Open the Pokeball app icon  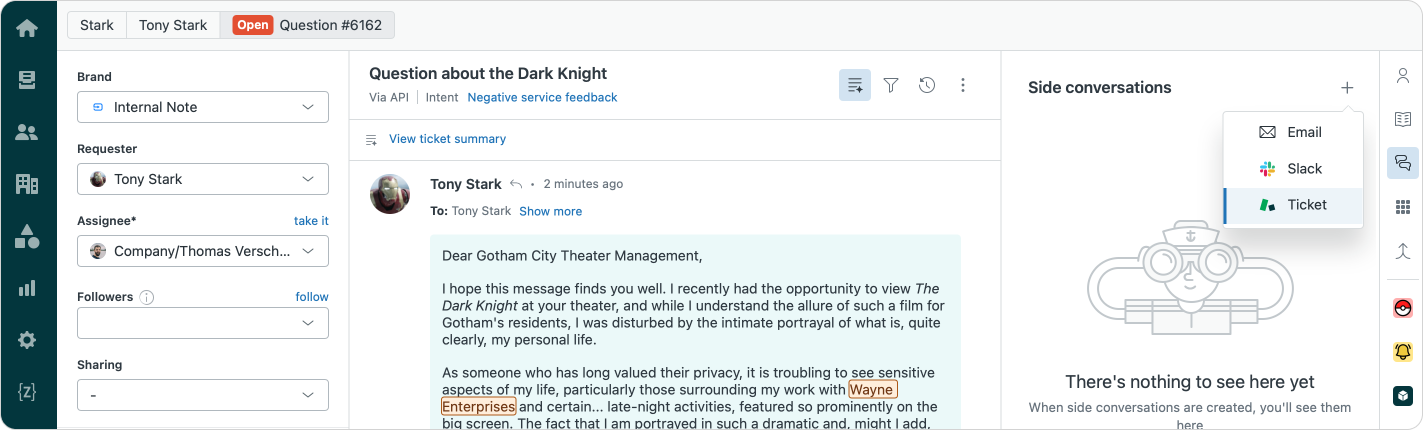[1403, 308]
